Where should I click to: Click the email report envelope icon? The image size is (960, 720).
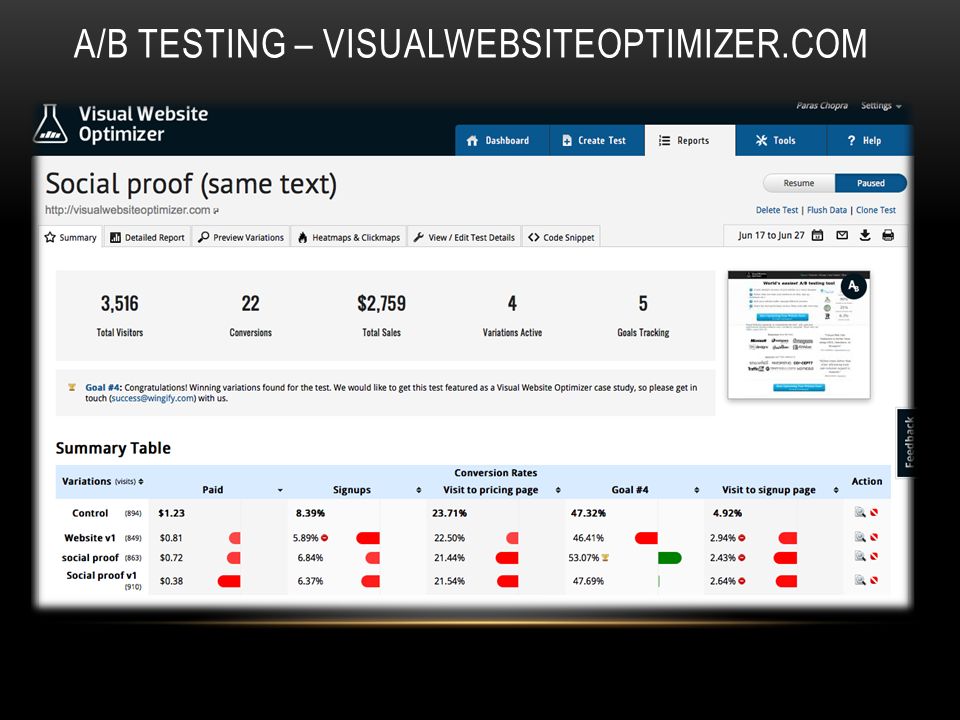[x=842, y=235]
